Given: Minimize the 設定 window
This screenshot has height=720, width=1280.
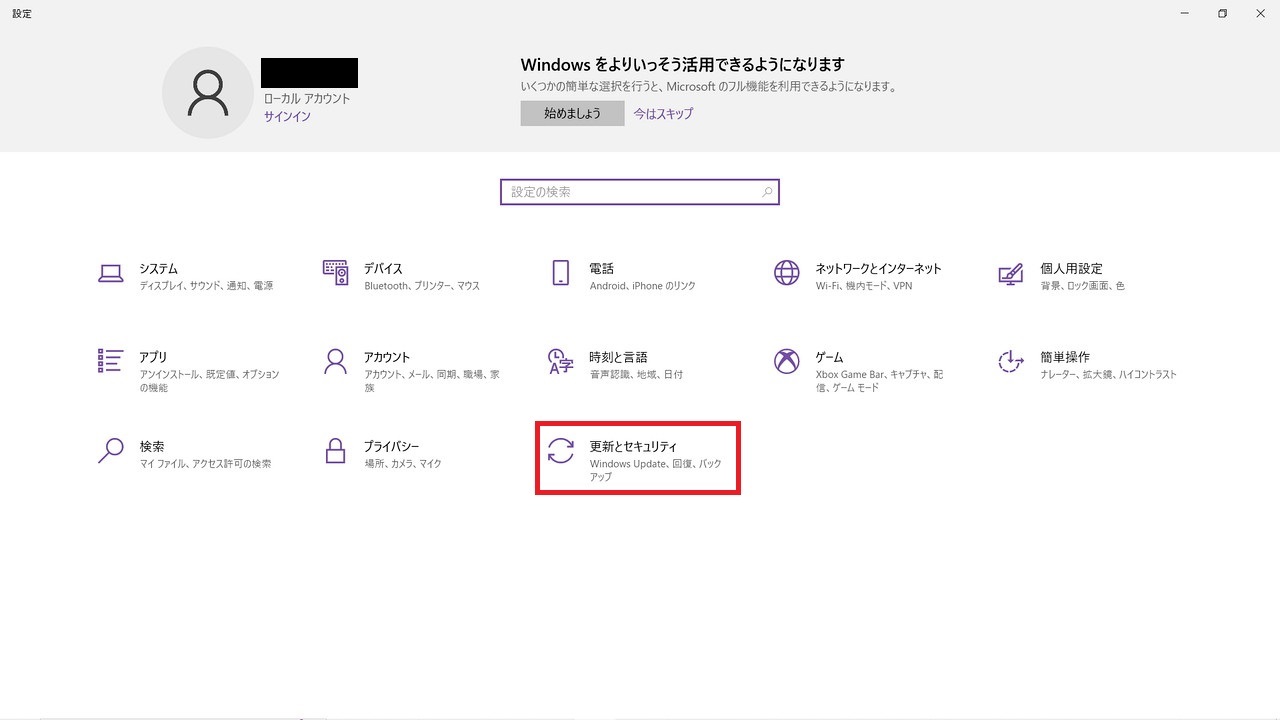Looking at the screenshot, I should [x=1185, y=13].
